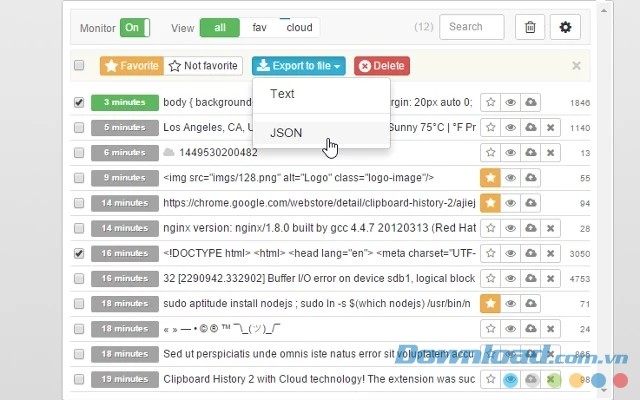Tick the checkbox for the nginx version row
The width and height of the screenshot is (640, 400).
tap(79, 227)
